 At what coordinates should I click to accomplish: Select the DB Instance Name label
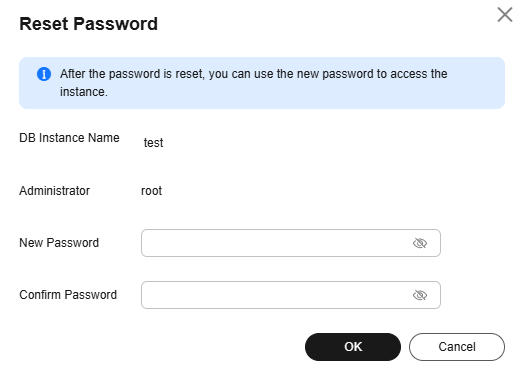(x=69, y=138)
